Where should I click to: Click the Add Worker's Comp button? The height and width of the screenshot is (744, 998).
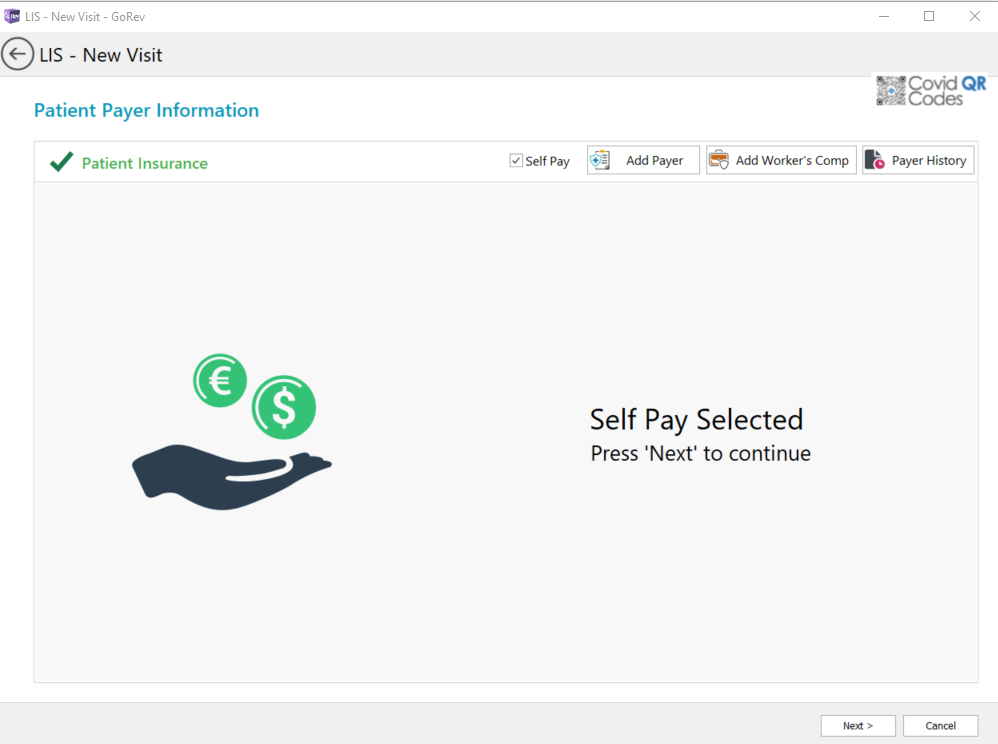click(781, 160)
